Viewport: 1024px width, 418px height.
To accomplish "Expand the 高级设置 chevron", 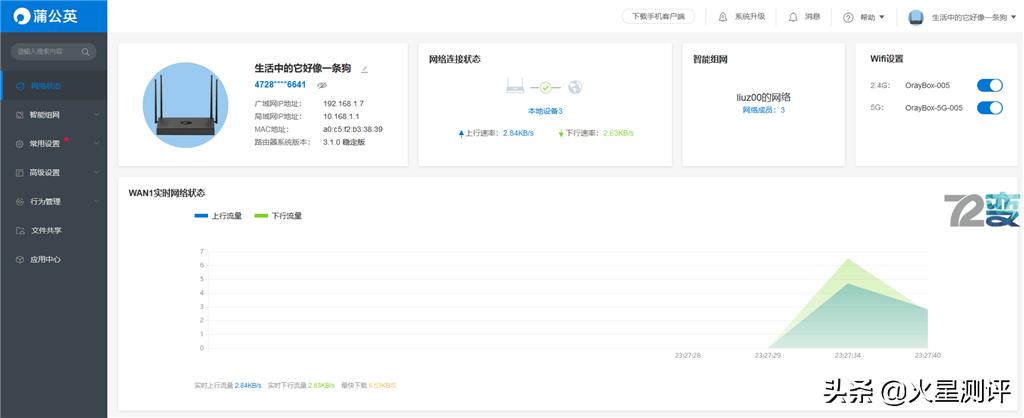I will [97, 172].
